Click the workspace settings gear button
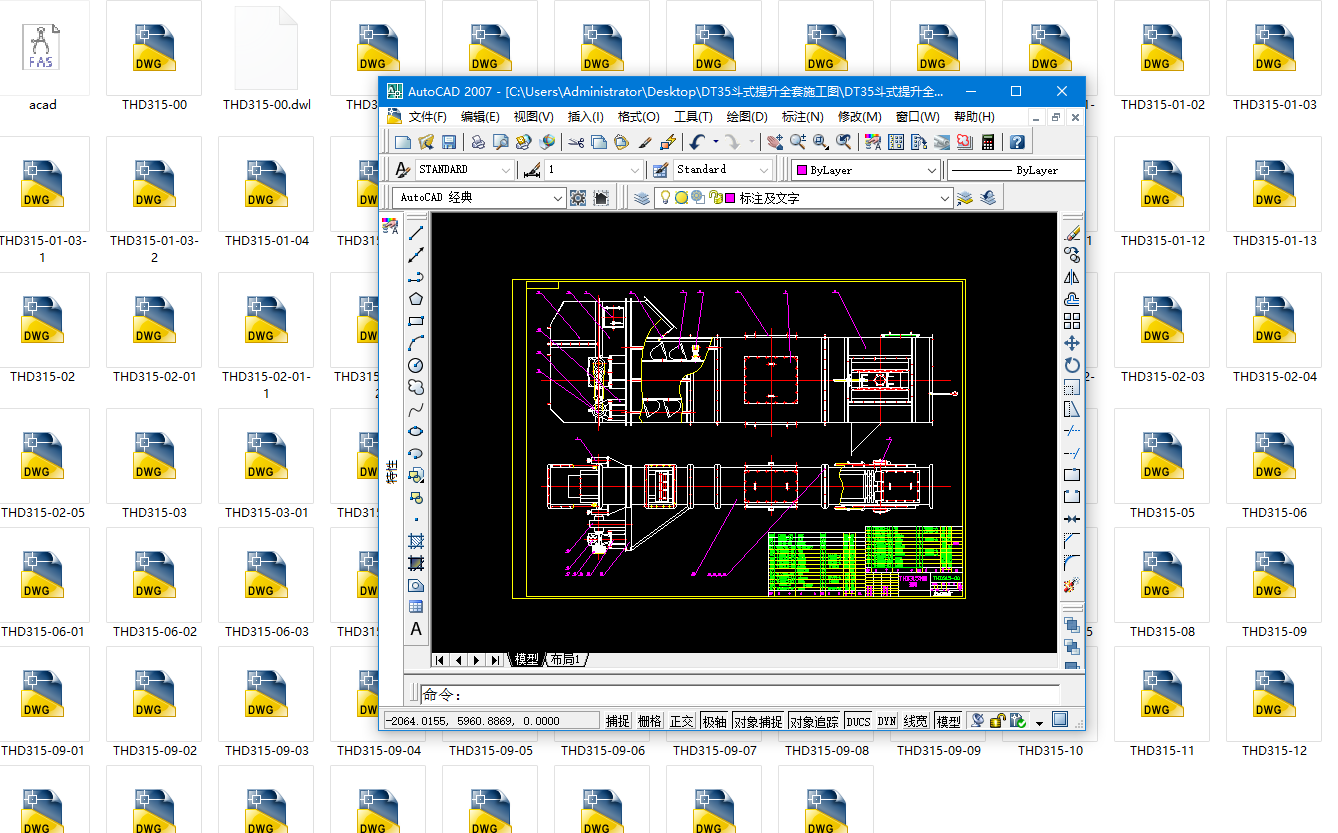The height and width of the screenshot is (833, 1338). (578, 198)
